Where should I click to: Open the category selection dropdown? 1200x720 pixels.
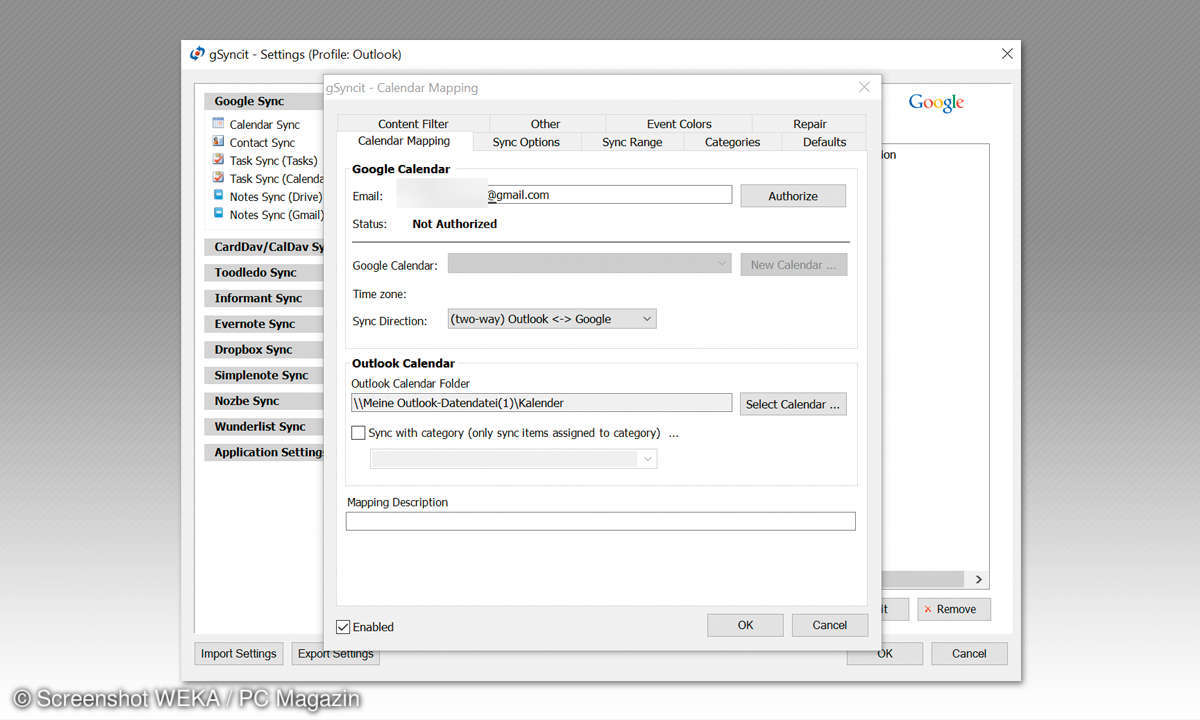pyautogui.click(x=513, y=459)
